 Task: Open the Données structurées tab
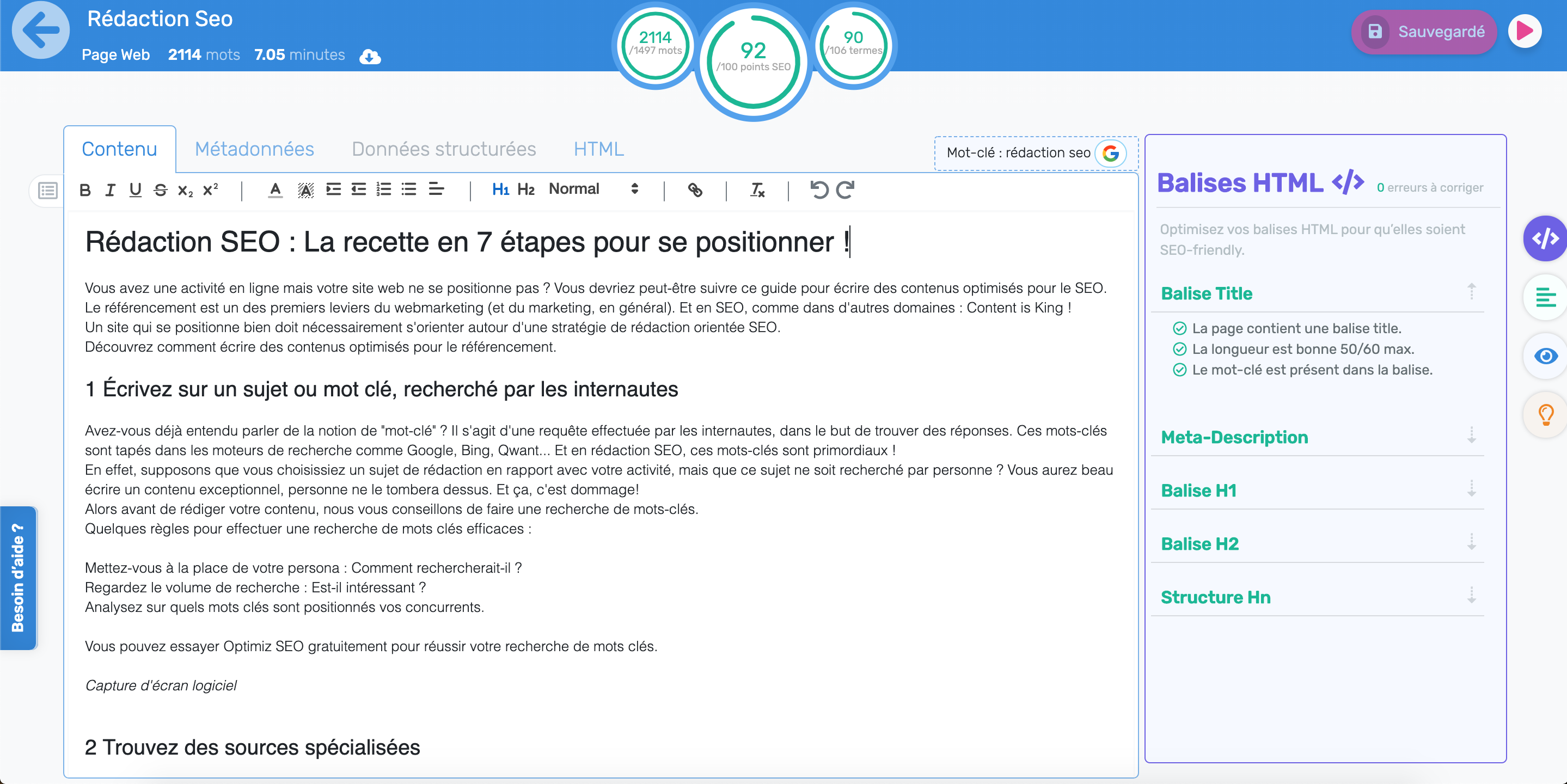(443, 149)
